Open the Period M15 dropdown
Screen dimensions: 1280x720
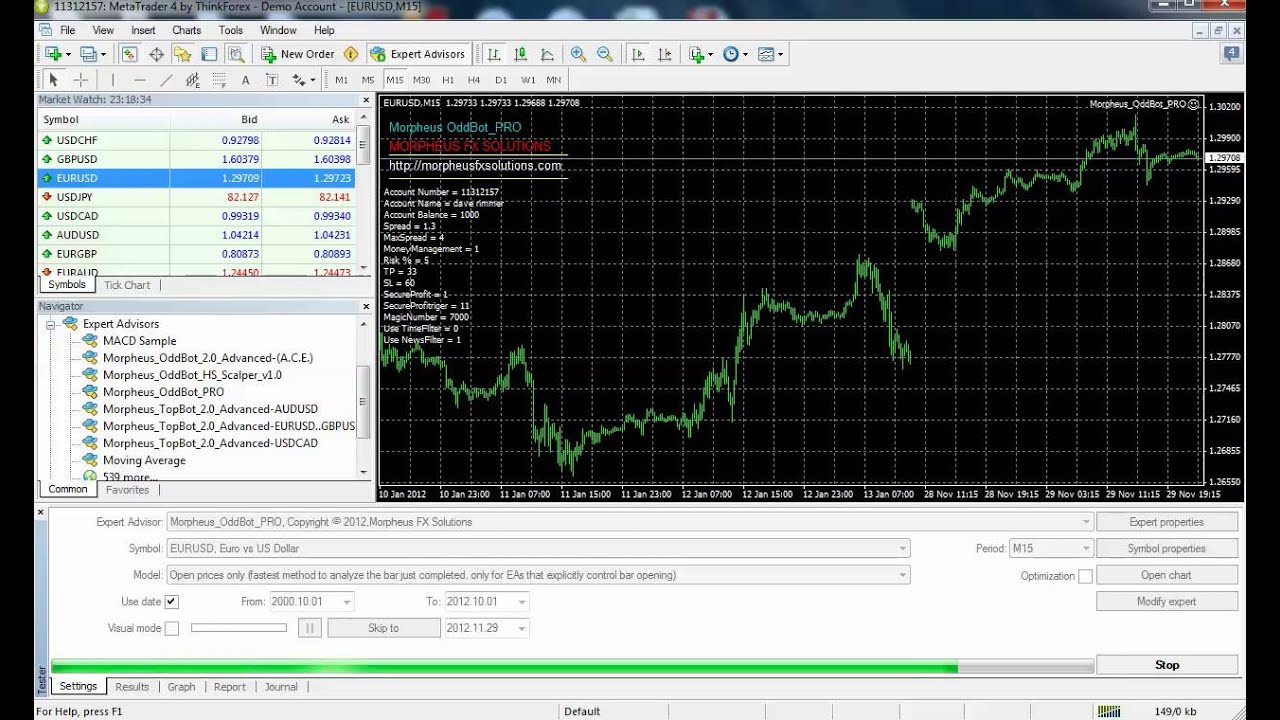click(1086, 548)
